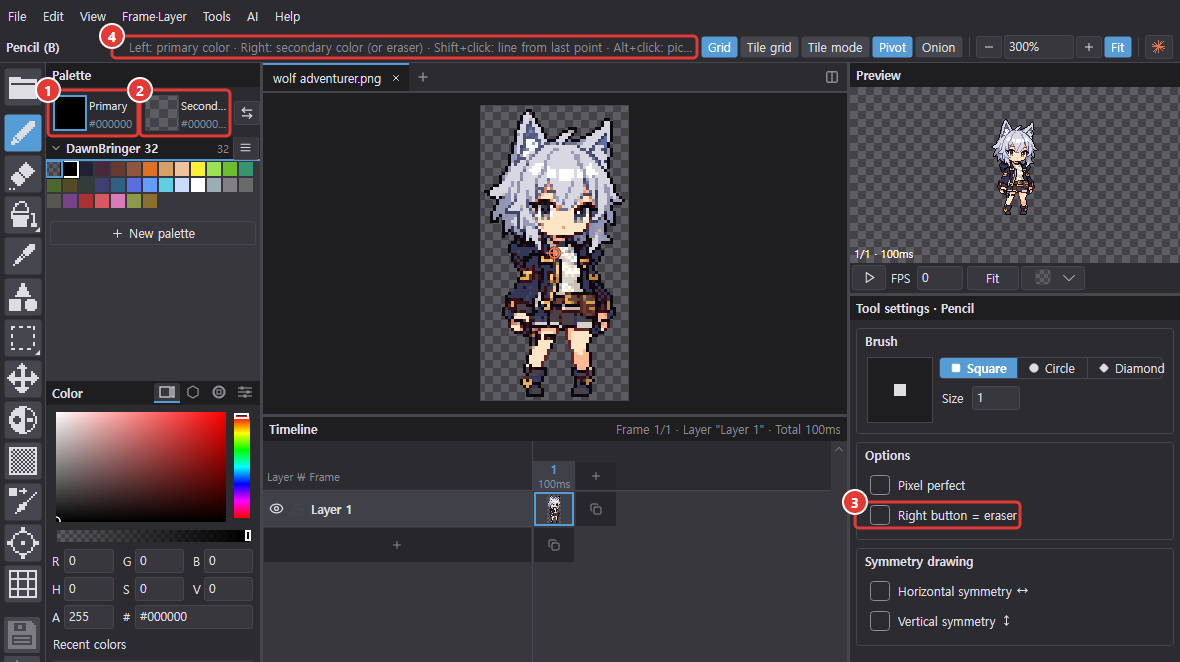The image size is (1180, 662).
Task: Select the Circle brush shape
Action: [1052, 369]
